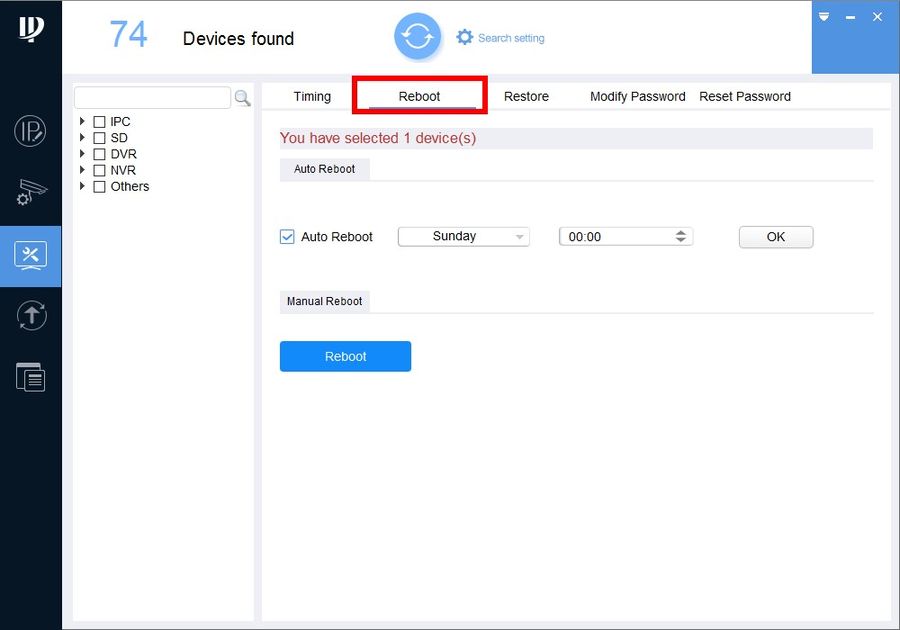Image resolution: width=900 pixels, height=630 pixels.
Task: Switch to the Restore tab
Action: click(526, 96)
